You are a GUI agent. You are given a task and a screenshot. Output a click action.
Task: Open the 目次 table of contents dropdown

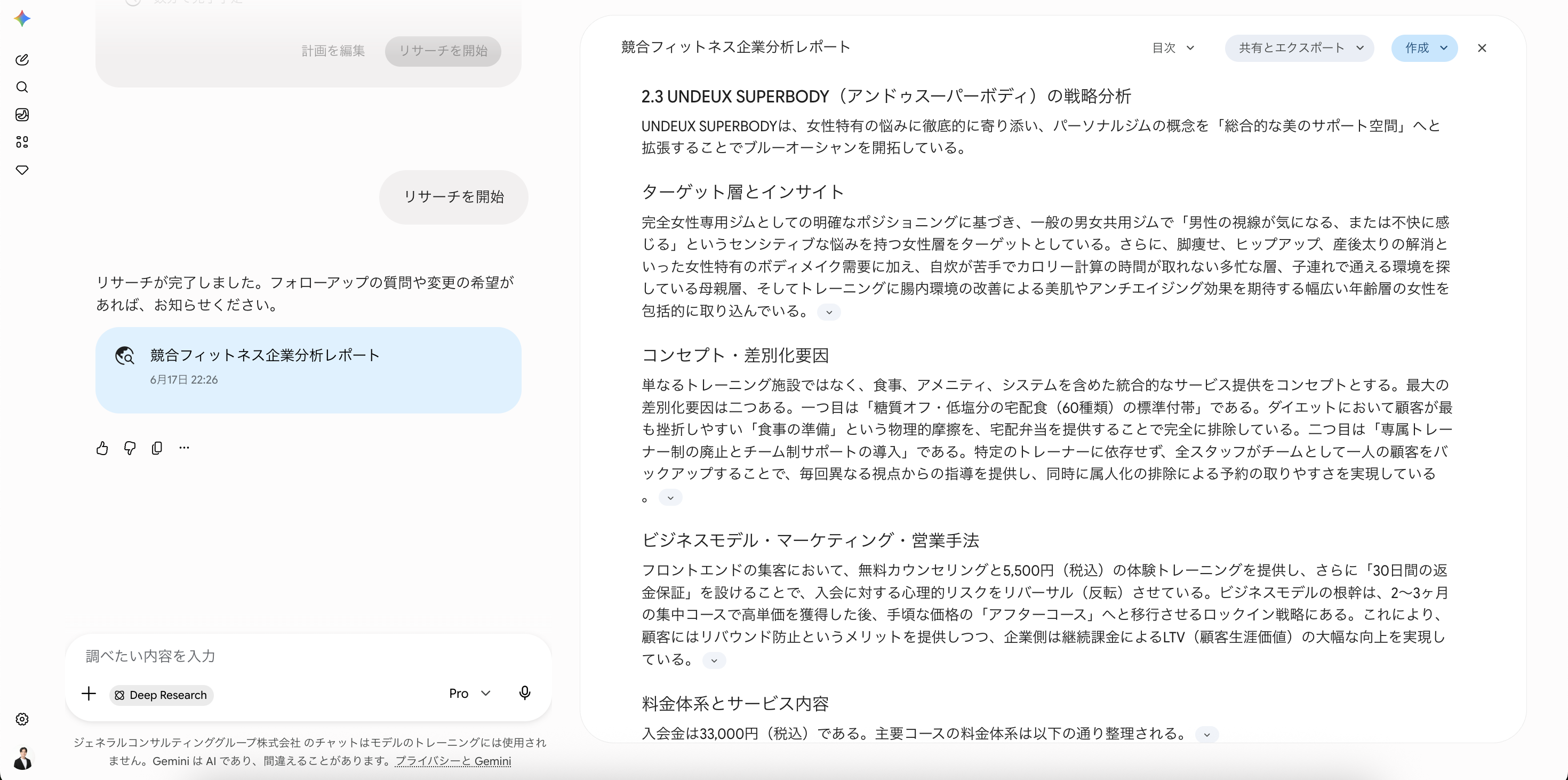click(1173, 48)
